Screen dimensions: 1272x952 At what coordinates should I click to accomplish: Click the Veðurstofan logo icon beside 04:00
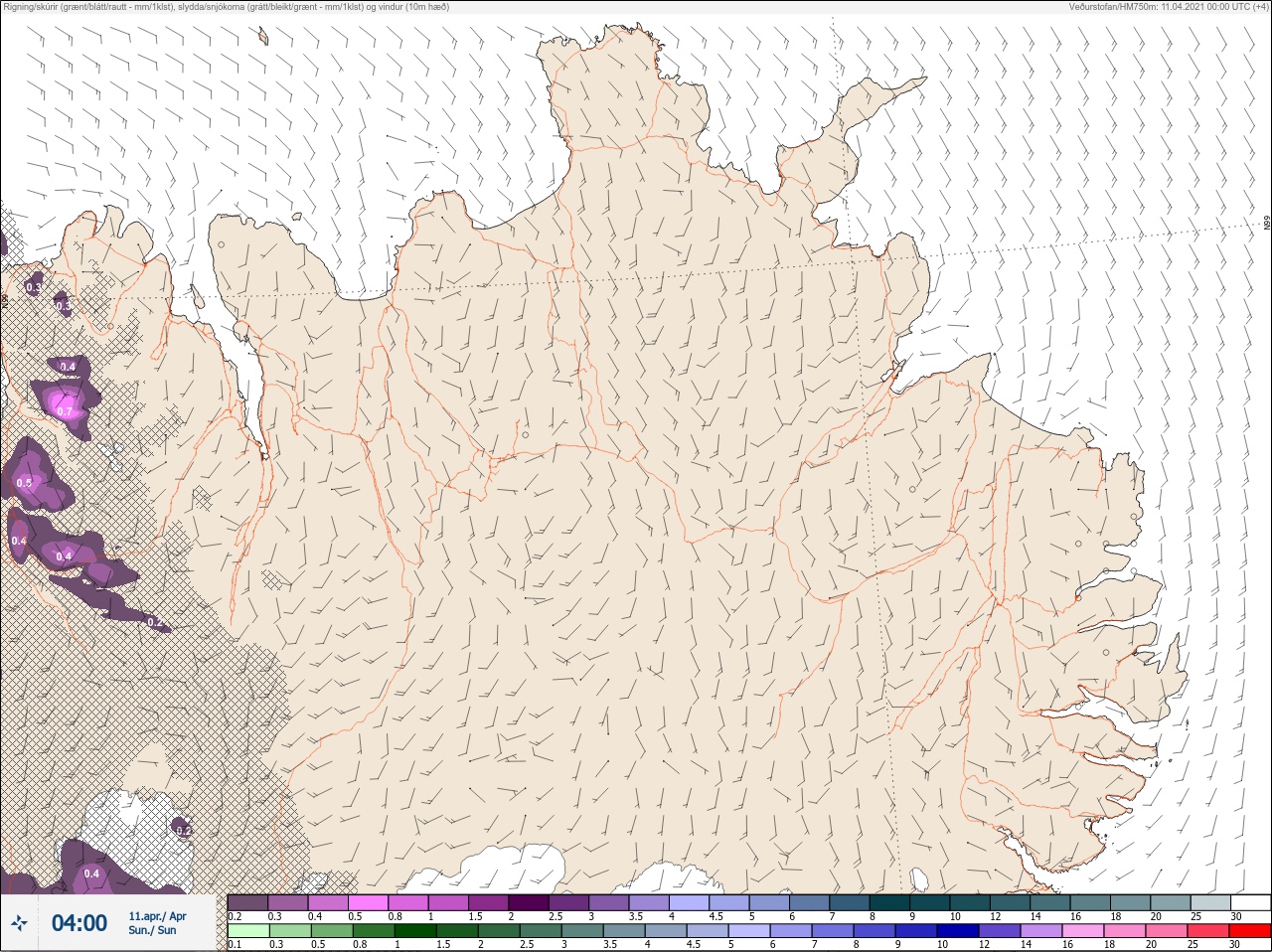19,923
